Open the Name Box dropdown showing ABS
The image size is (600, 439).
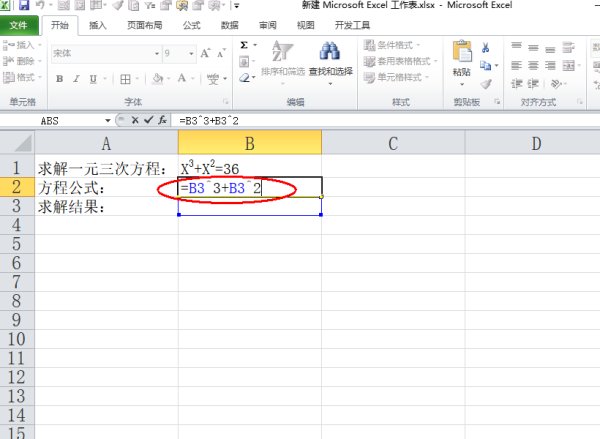pyautogui.click(x=108, y=121)
